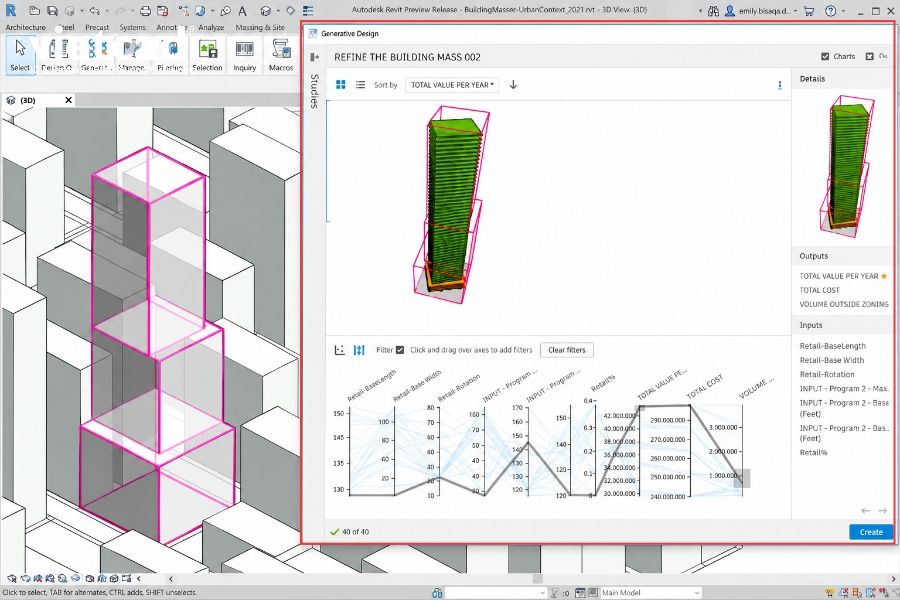Click the TOTAL COST output label in Details
900x600 pixels.
(x=819, y=290)
